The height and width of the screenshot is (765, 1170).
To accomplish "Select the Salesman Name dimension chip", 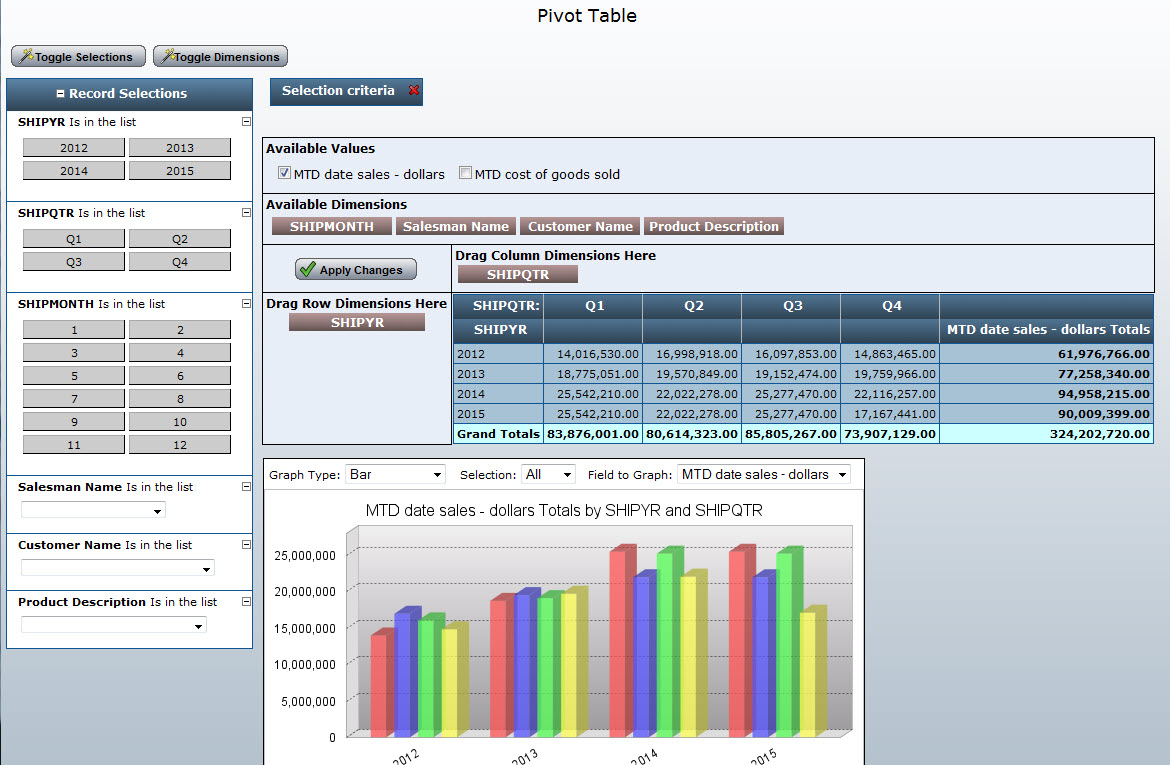I will (x=456, y=227).
